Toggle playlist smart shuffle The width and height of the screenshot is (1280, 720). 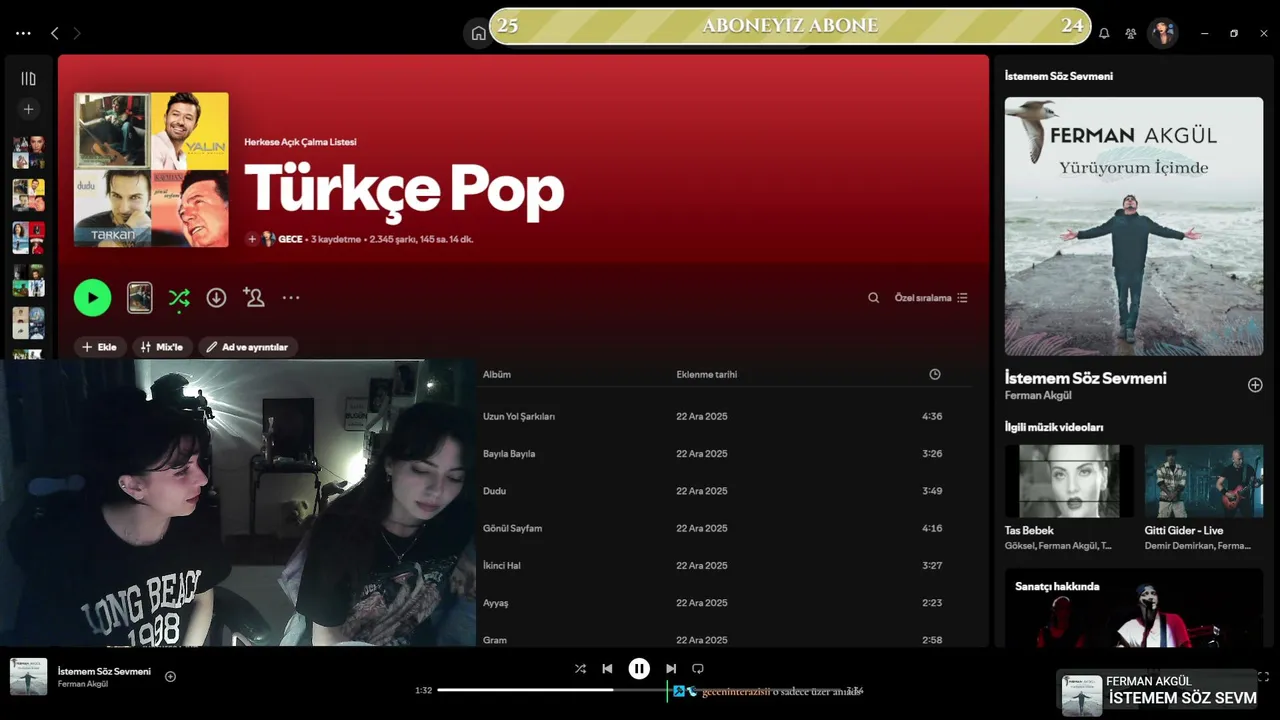coord(179,298)
